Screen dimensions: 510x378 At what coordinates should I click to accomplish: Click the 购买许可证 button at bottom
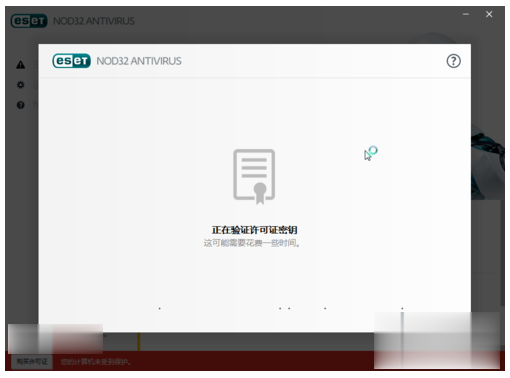coord(32,362)
